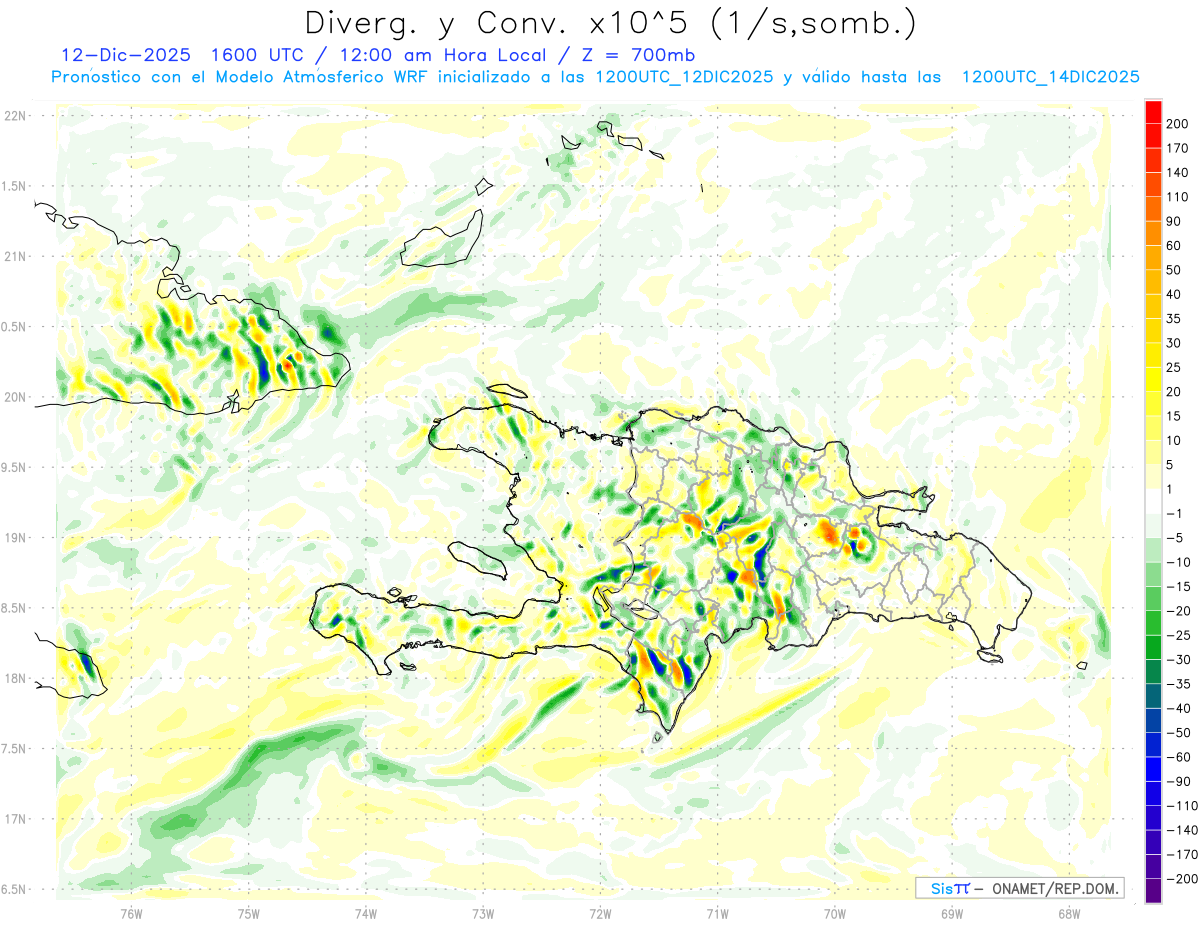Screen dimensions: 1200x927
Task: Click the "-90" color bar label
Action: [1181, 781]
